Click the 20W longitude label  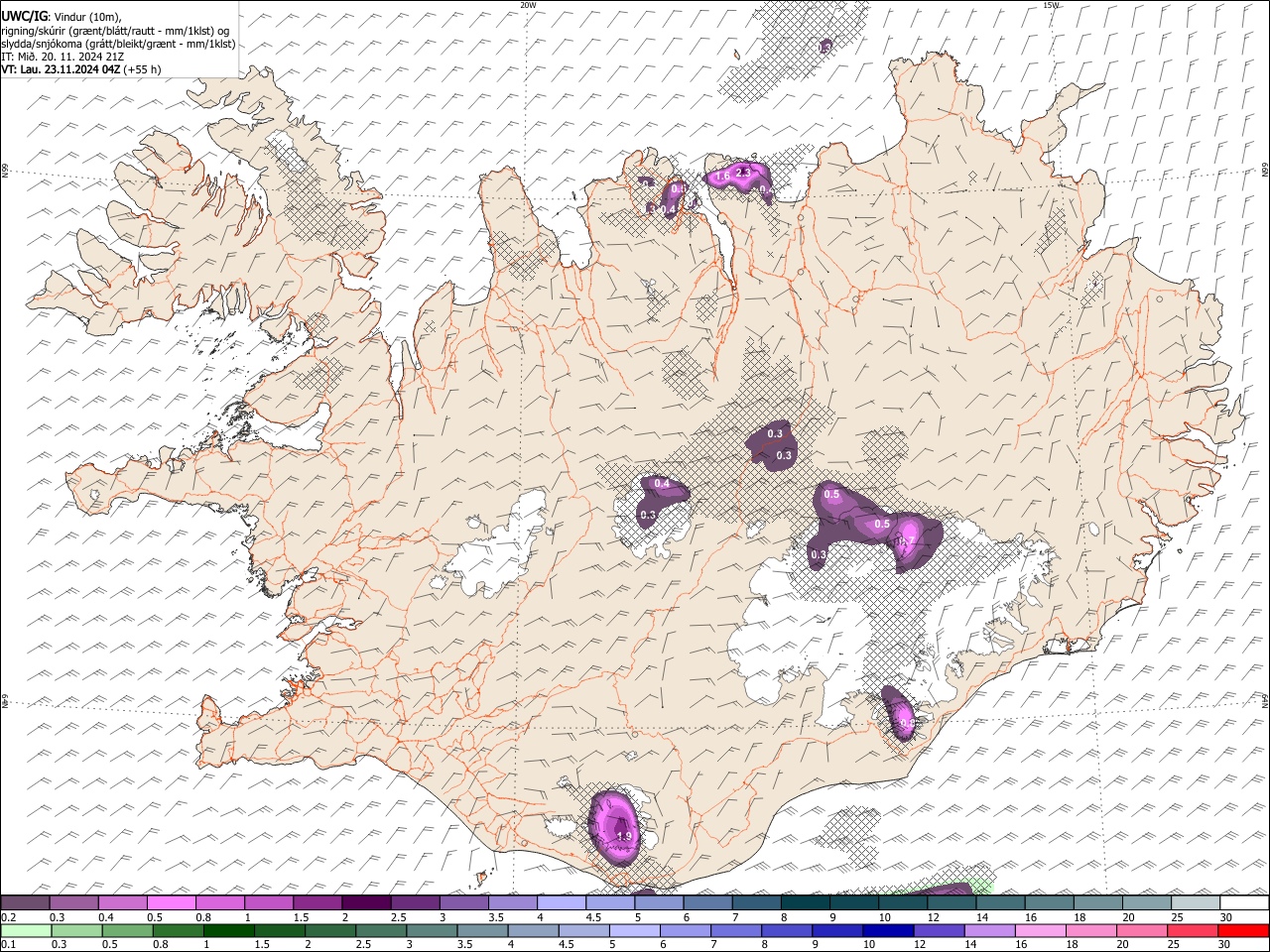tap(528, 5)
